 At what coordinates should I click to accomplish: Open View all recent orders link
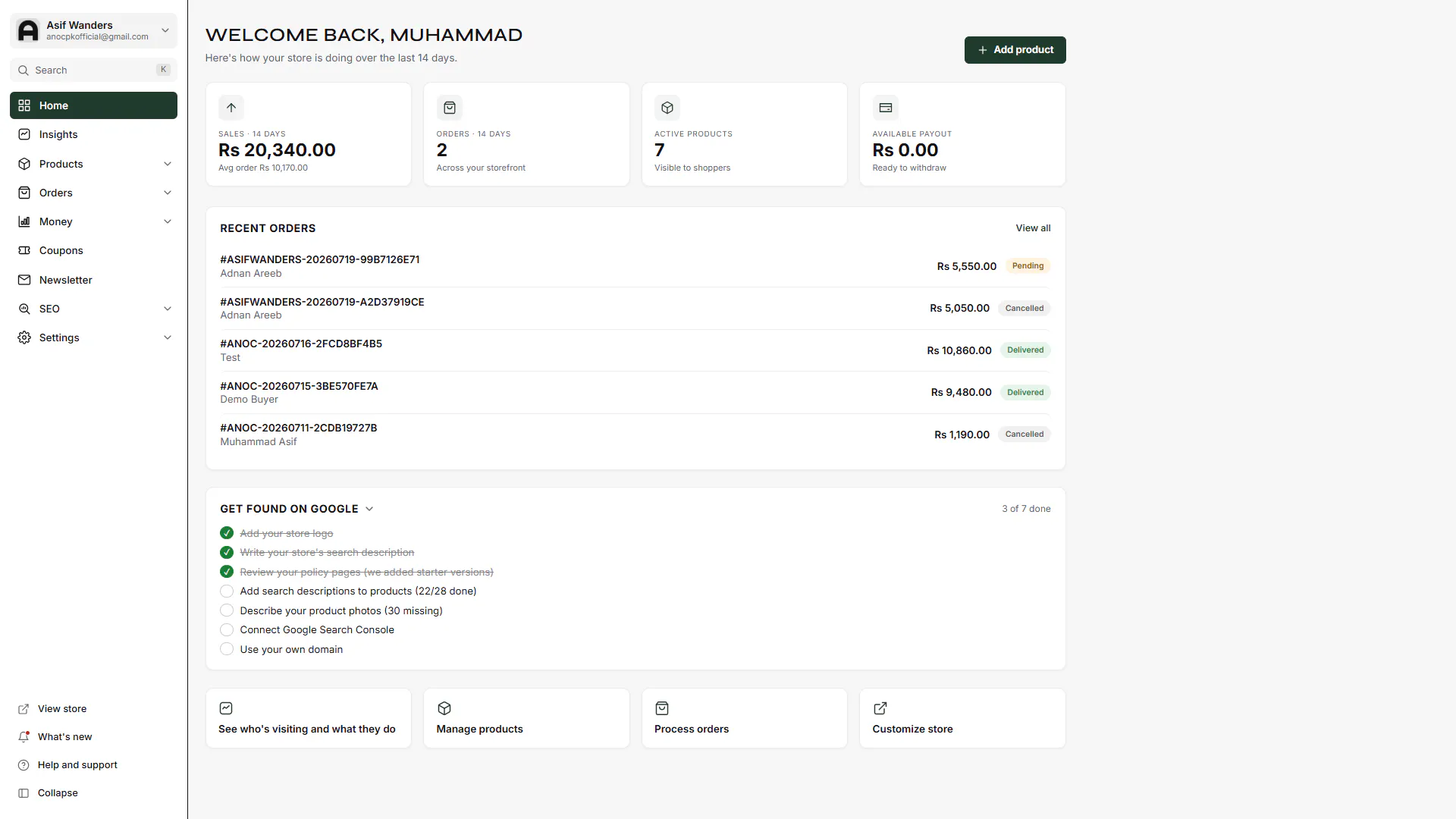pos(1033,228)
